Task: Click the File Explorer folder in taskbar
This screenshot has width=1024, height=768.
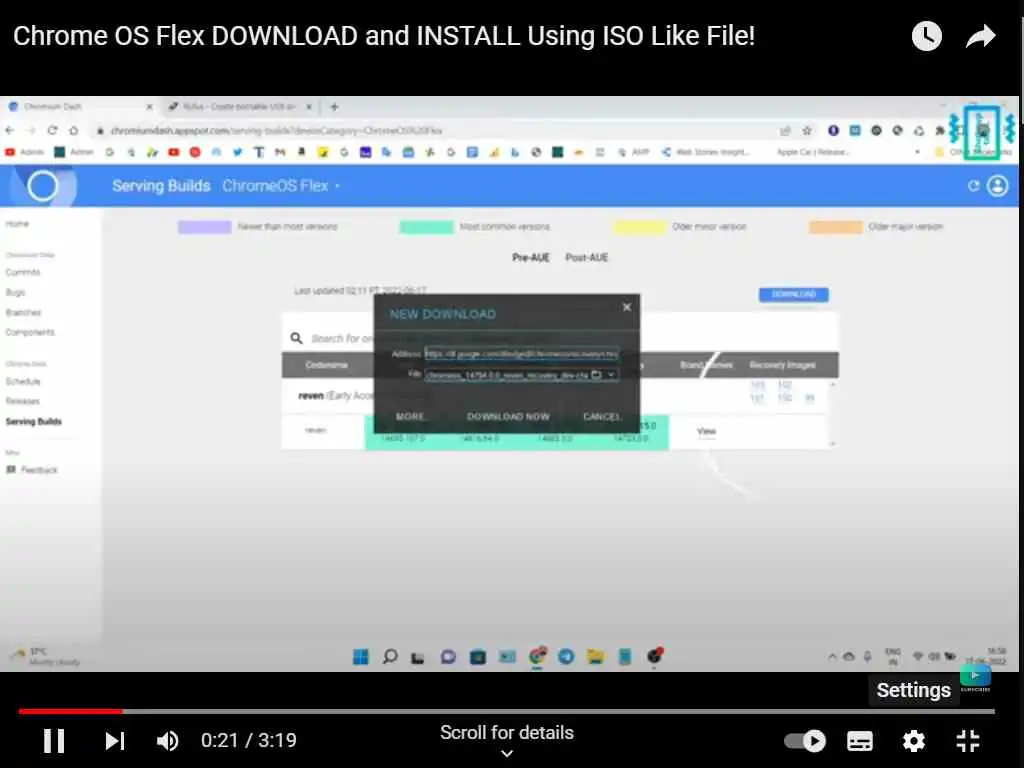Action: tap(595, 656)
